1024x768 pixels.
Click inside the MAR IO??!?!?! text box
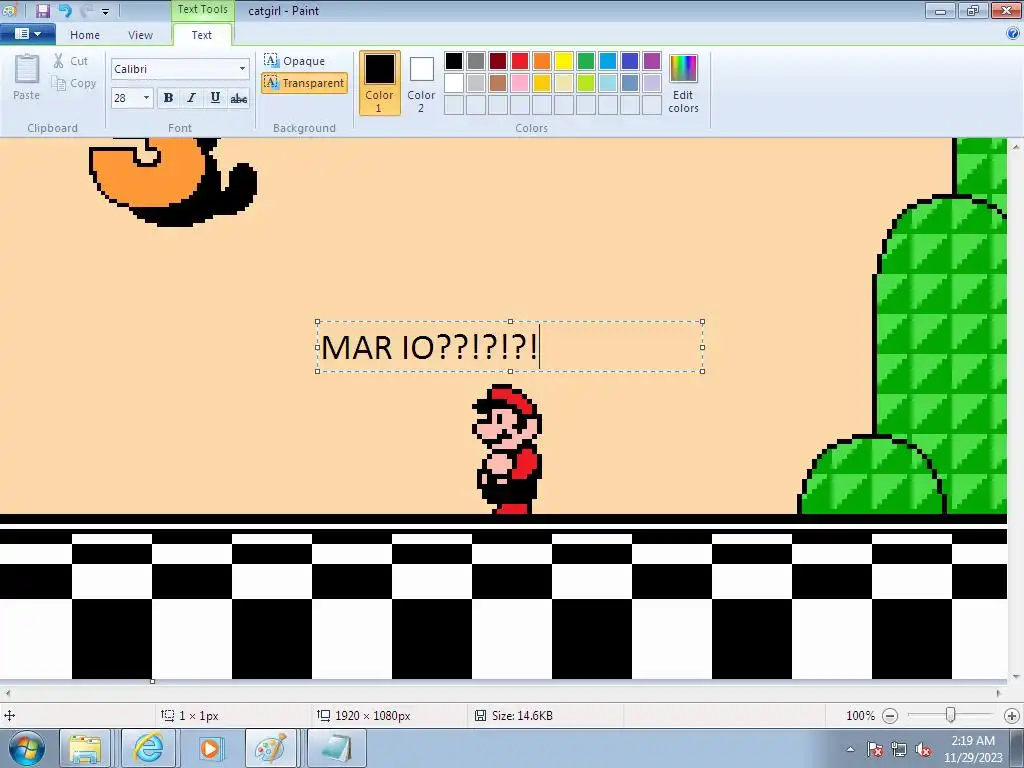coord(510,347)
